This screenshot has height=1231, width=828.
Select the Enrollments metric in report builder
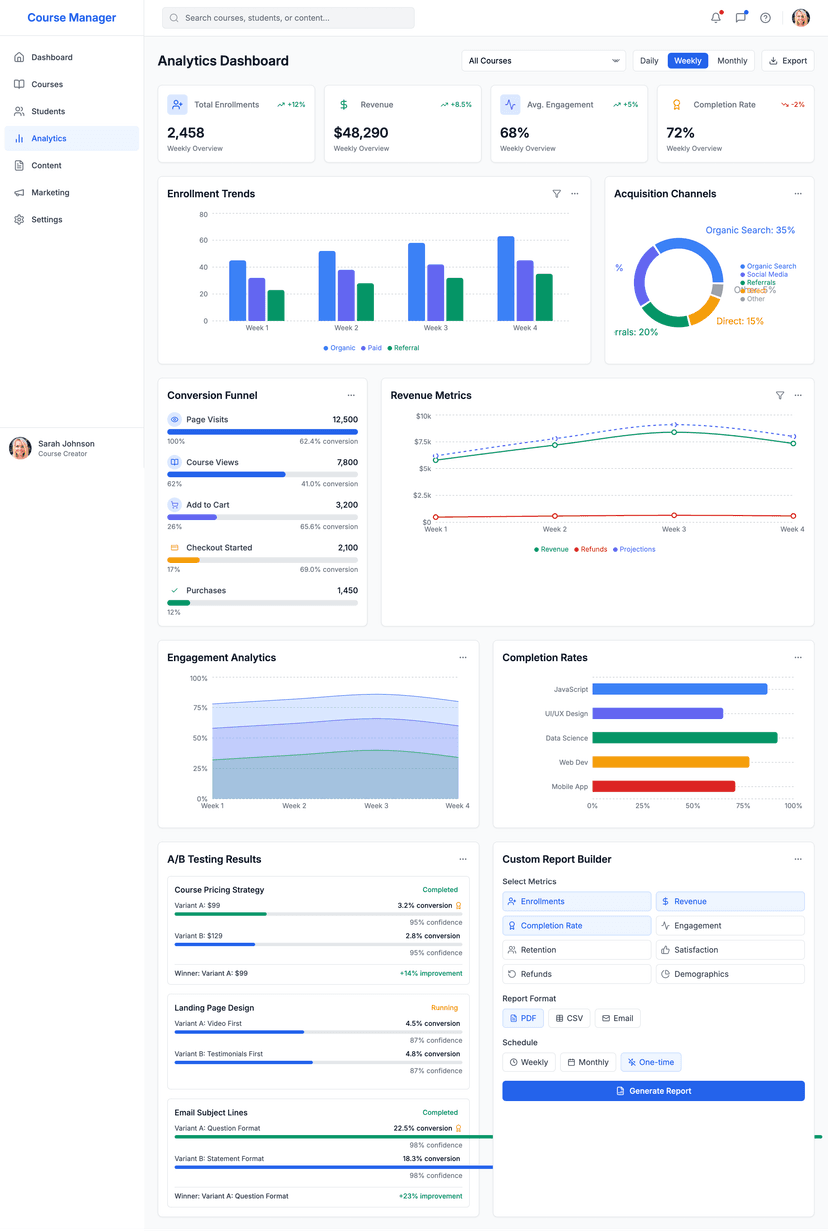tap(576, 901)
